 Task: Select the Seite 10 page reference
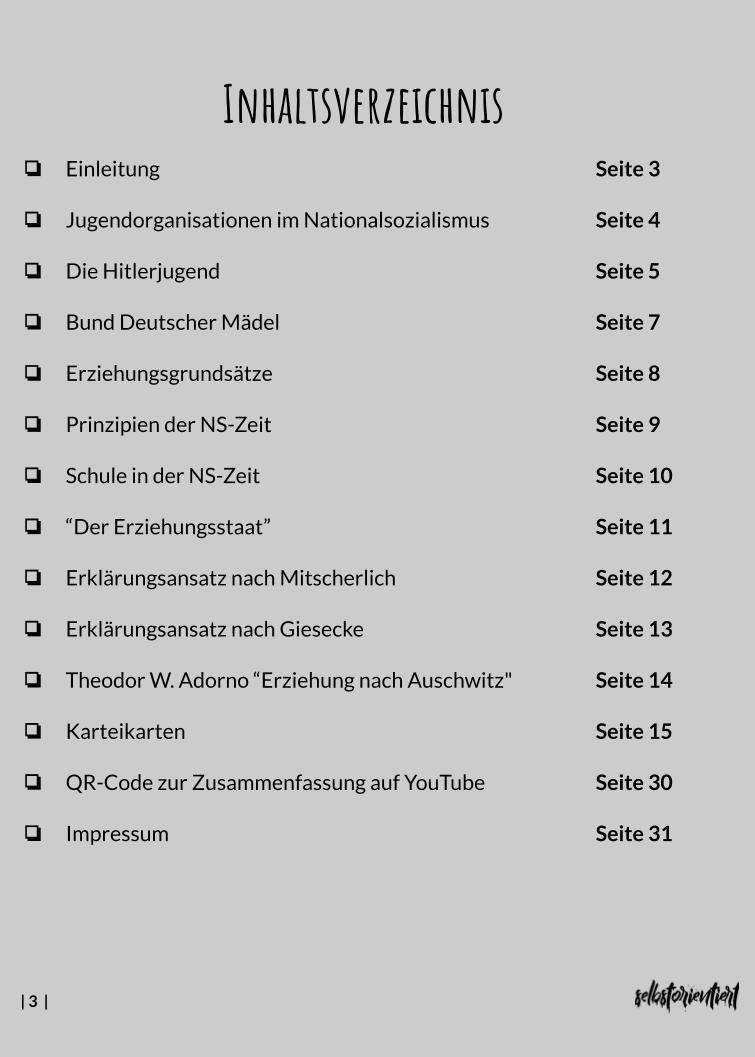tap(633, 475)
